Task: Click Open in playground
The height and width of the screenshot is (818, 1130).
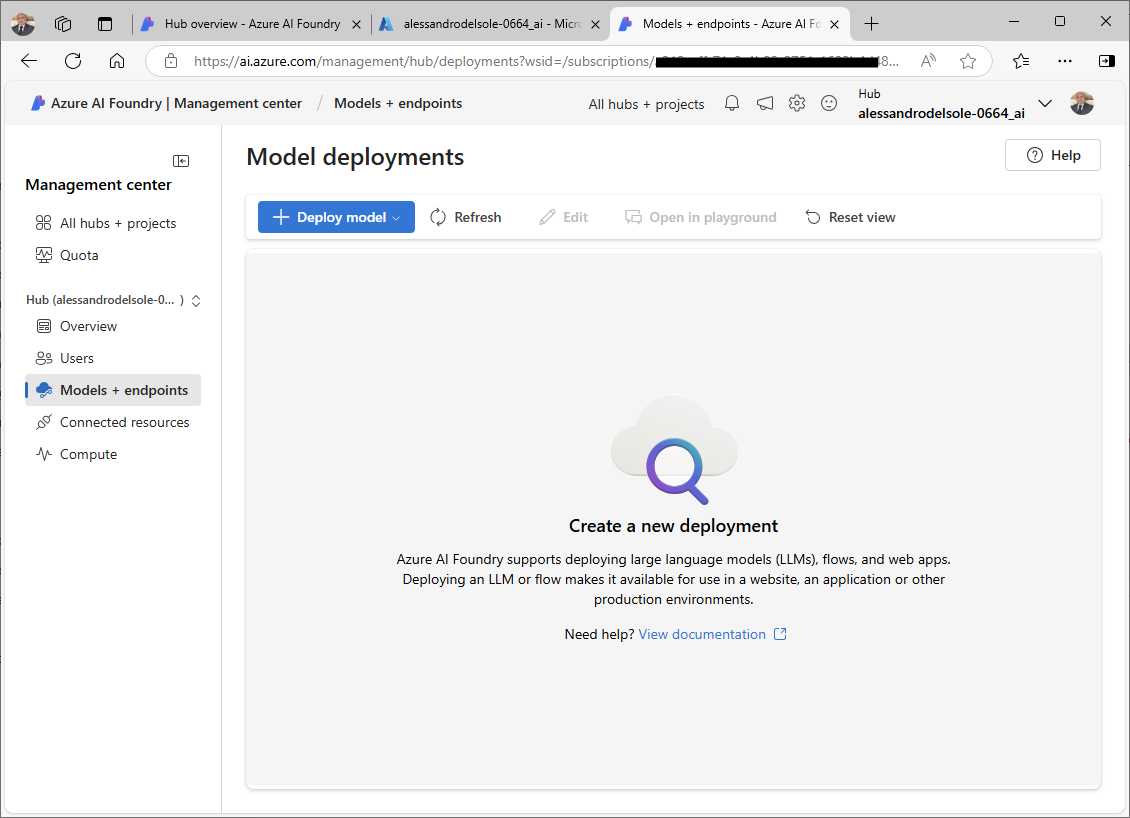Action: [x=700, y=217]
